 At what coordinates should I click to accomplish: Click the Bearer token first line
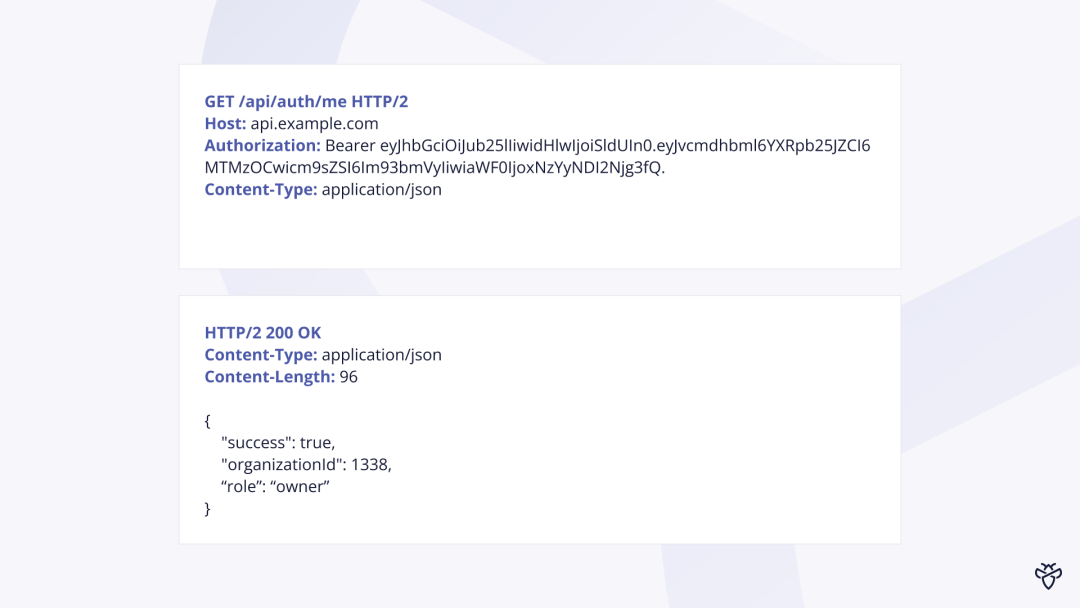tap(598, 146)
